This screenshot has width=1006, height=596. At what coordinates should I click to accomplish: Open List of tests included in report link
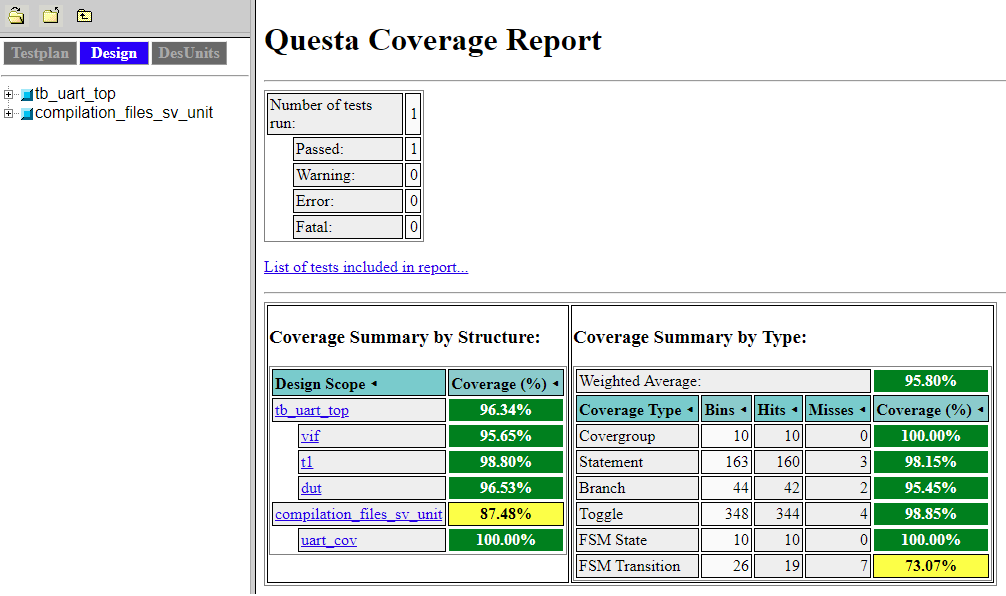point(366,267)
